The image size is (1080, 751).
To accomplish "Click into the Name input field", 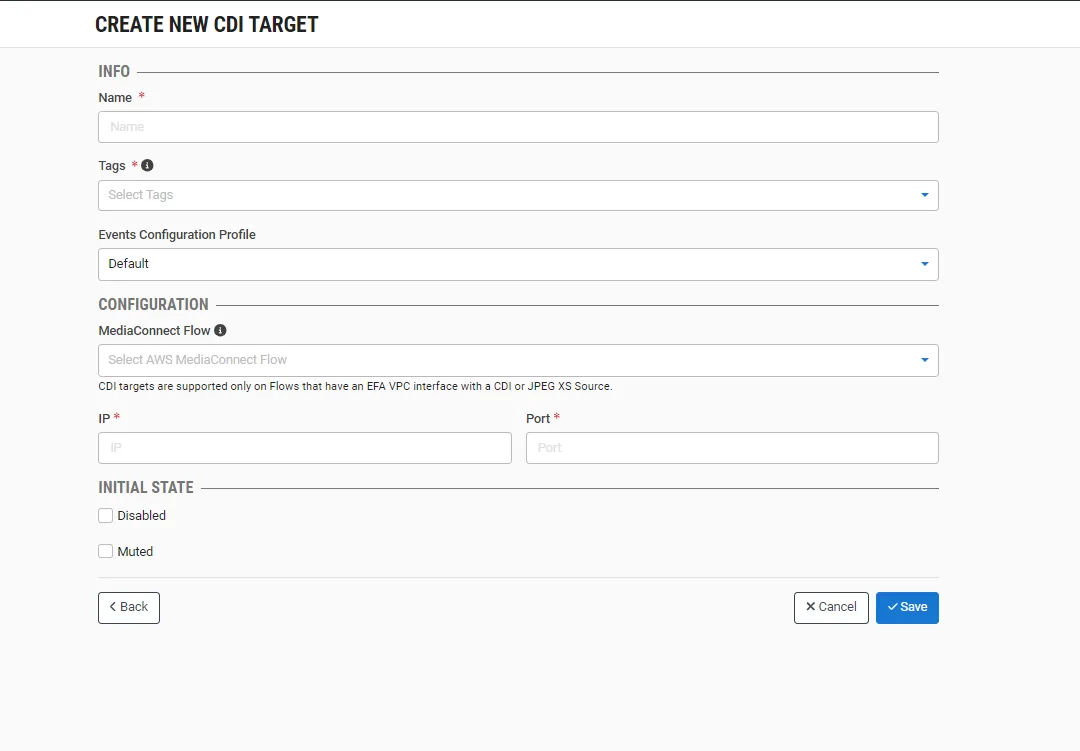I will click(518, 127).
